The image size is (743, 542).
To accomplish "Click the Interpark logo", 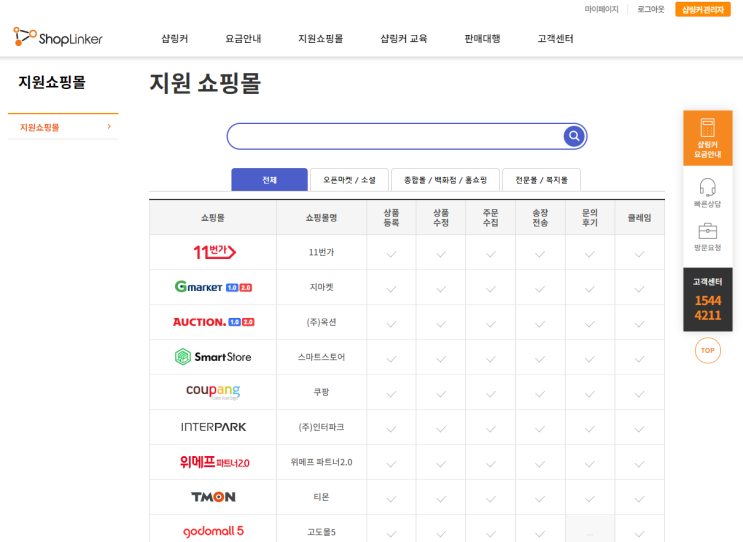I will click(213, 427).
